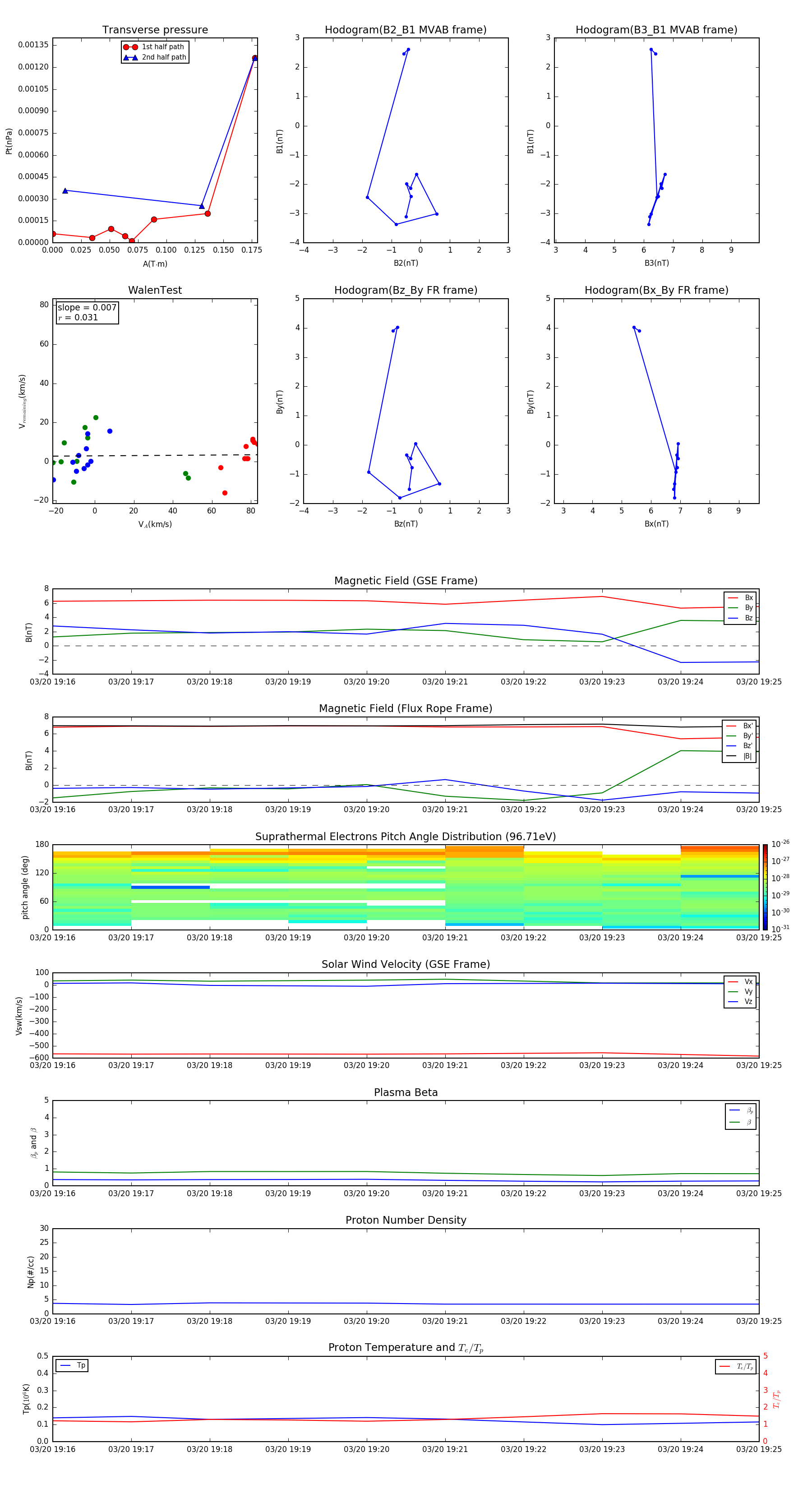The height and width of the screenshot is (1489, 812).
Task: Select the By' legend entry in Flux Rope panel
Action: coord(739,736)
